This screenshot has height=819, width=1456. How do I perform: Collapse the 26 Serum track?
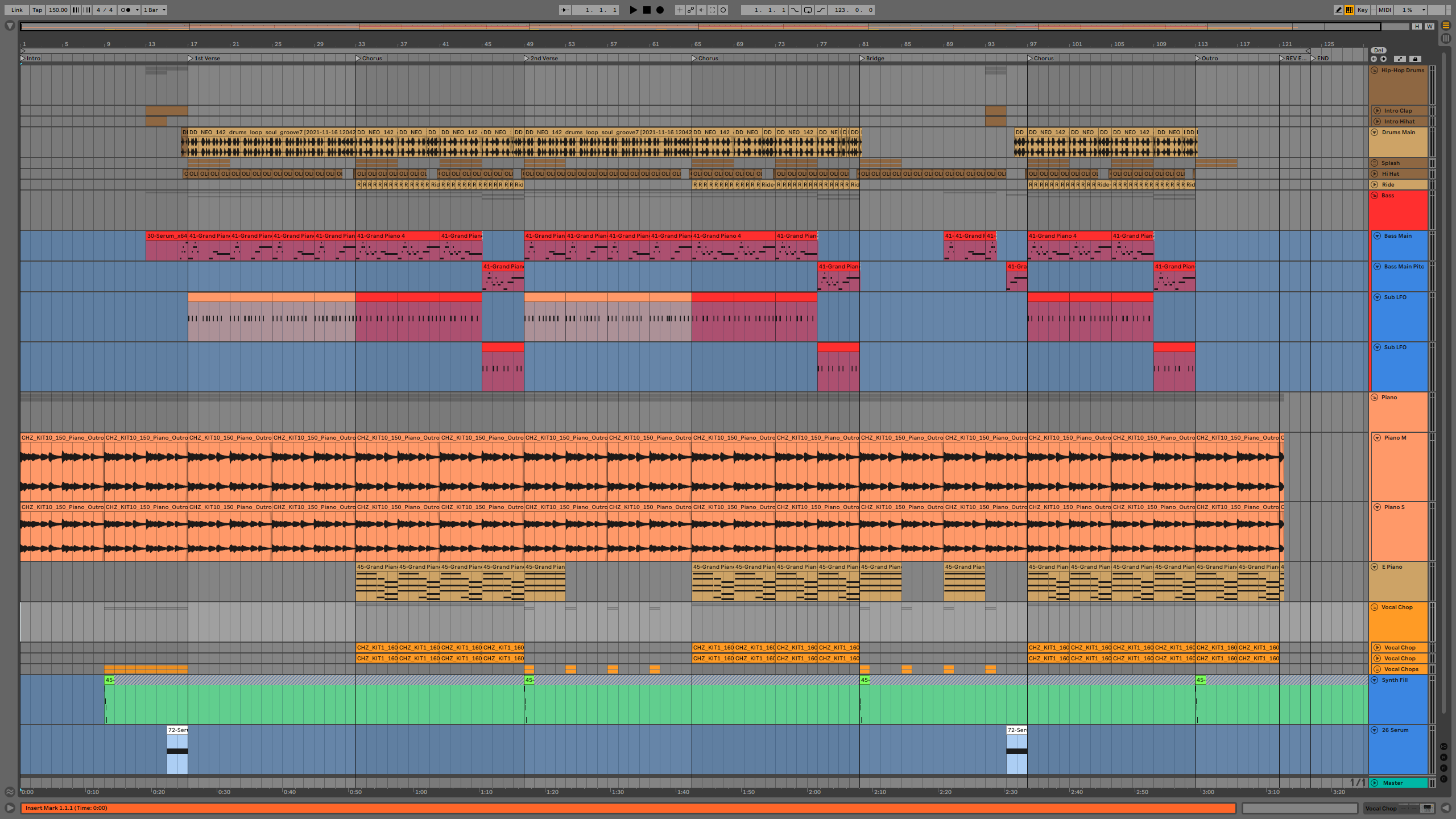1375,730
